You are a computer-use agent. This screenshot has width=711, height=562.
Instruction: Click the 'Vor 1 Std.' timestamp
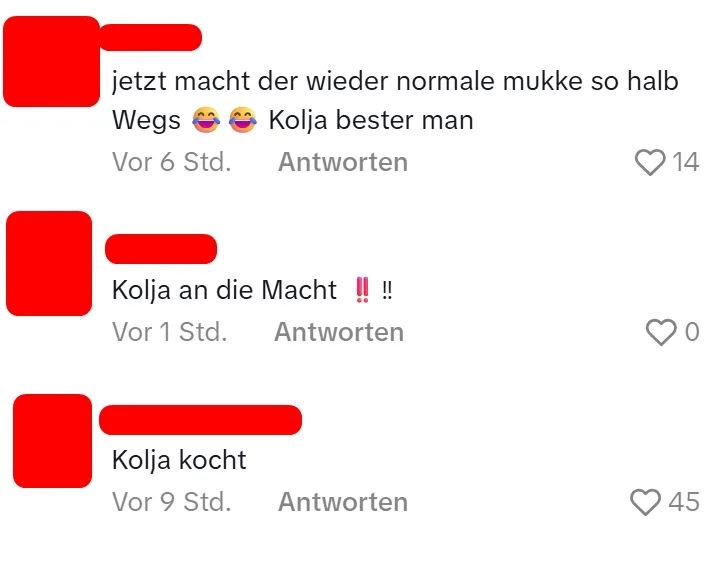pyautogui.click(x=170, y=332)
